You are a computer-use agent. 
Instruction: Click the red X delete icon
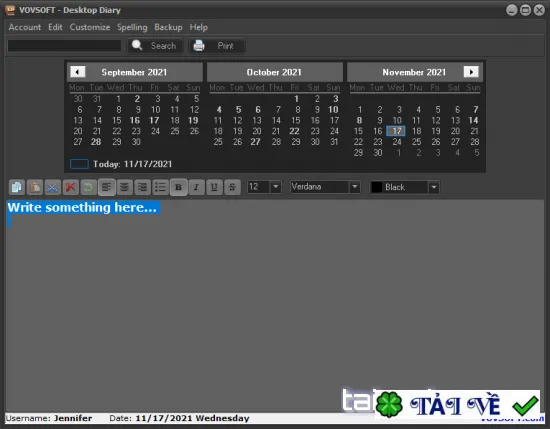71,187
